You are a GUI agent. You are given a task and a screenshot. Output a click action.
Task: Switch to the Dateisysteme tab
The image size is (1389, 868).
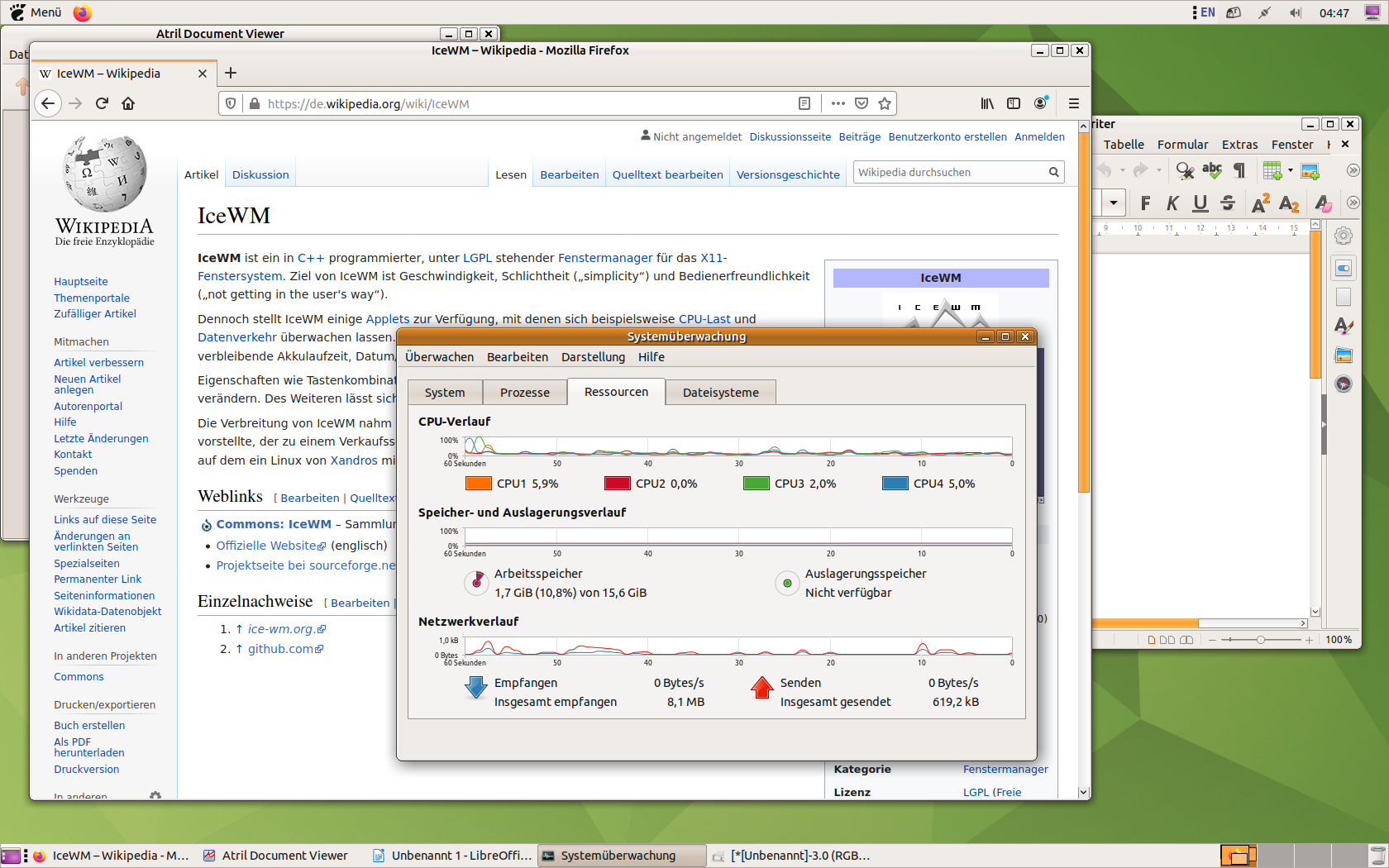(x=720, y=393)
